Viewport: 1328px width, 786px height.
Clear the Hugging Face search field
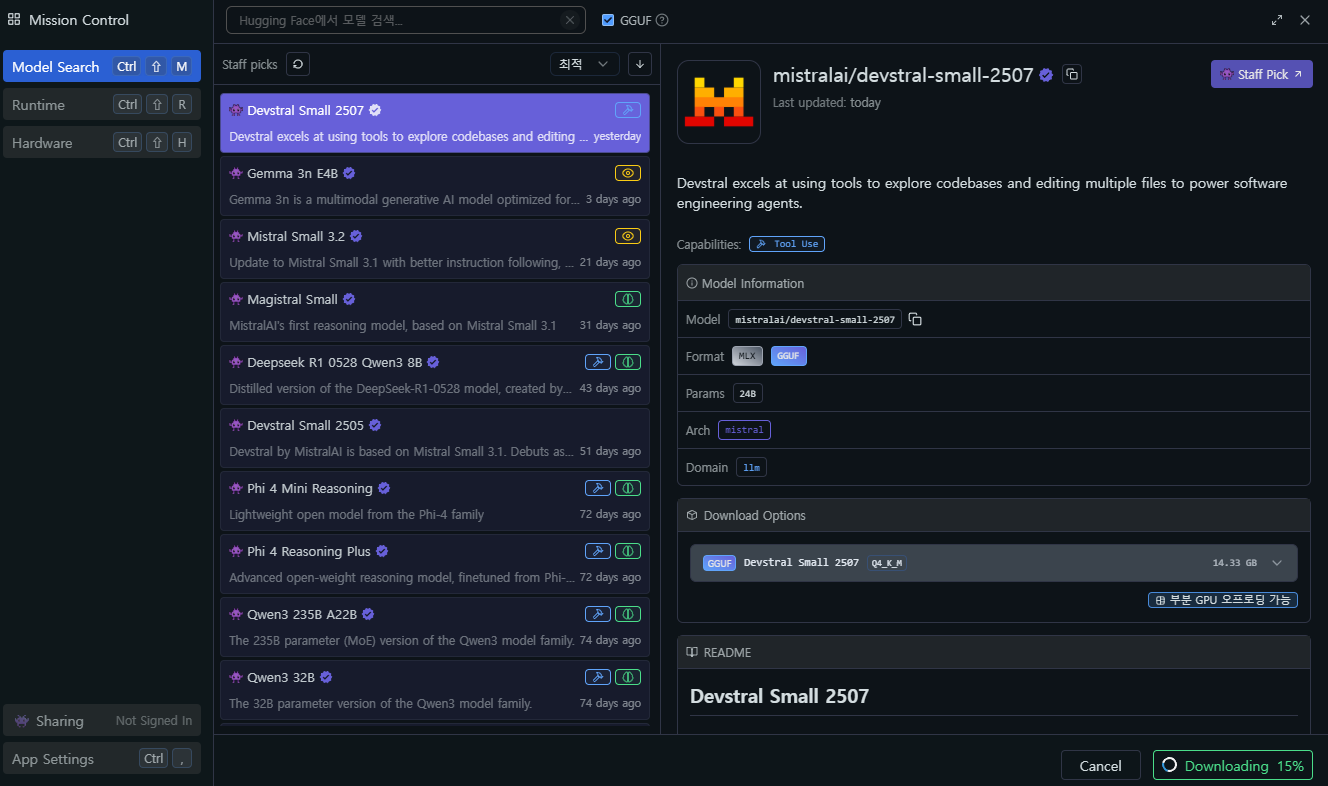(570, 20)
